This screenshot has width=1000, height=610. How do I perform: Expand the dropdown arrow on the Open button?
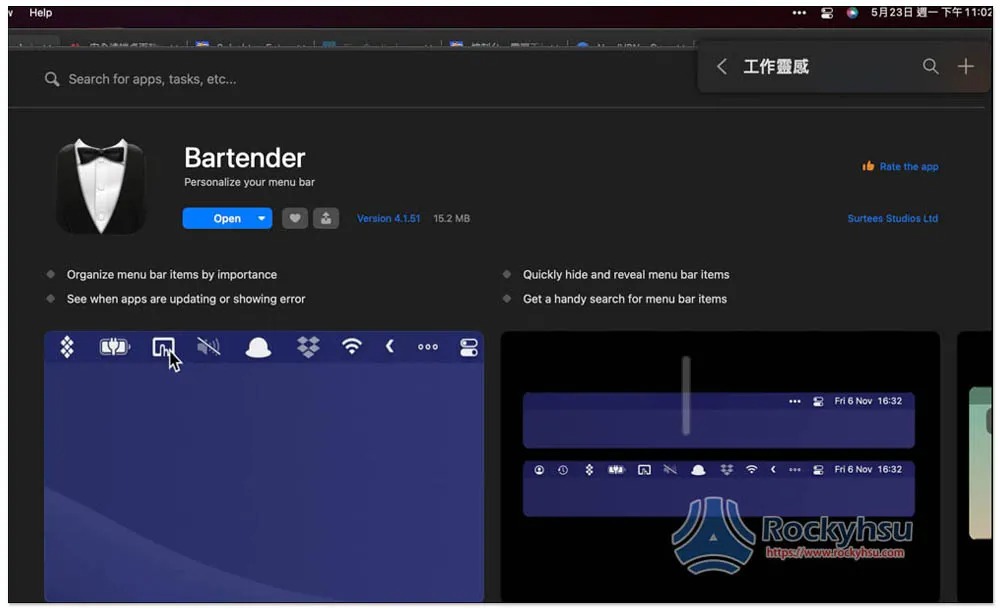[x=262, y=218]
